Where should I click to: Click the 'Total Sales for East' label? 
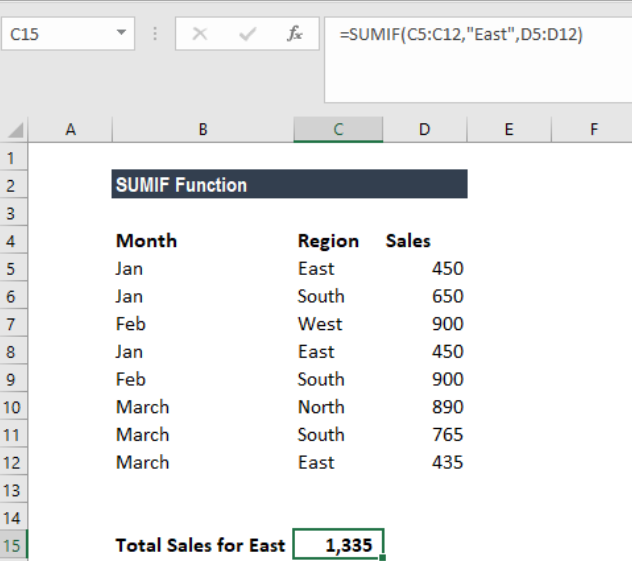point(200,545)
